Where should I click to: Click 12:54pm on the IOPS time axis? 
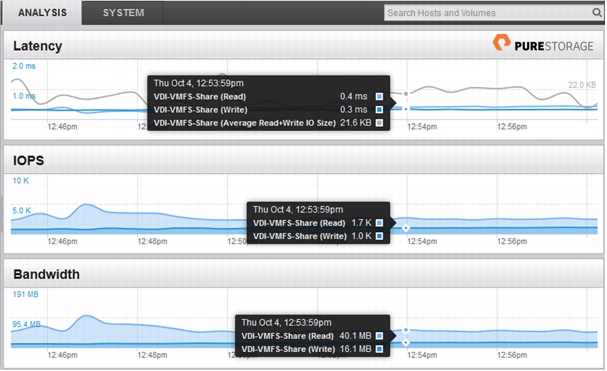[x=422, y=241]
